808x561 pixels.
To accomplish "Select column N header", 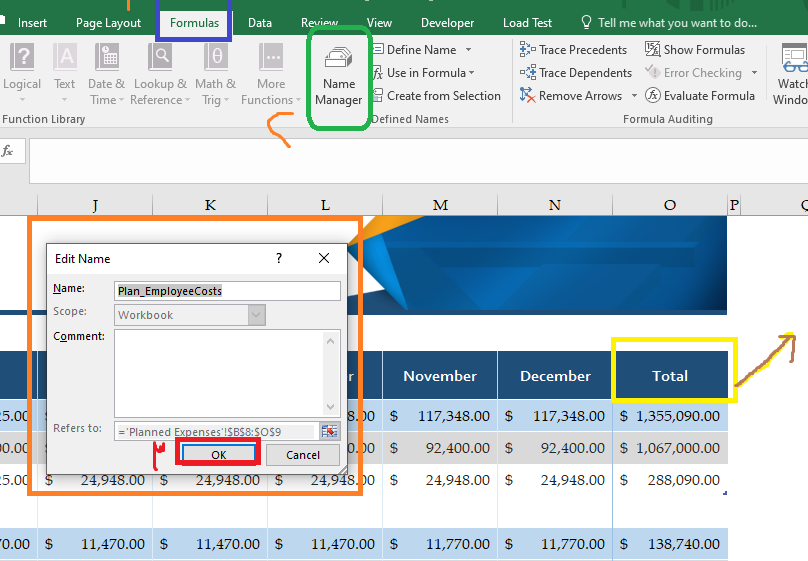I will click(555, 205).
